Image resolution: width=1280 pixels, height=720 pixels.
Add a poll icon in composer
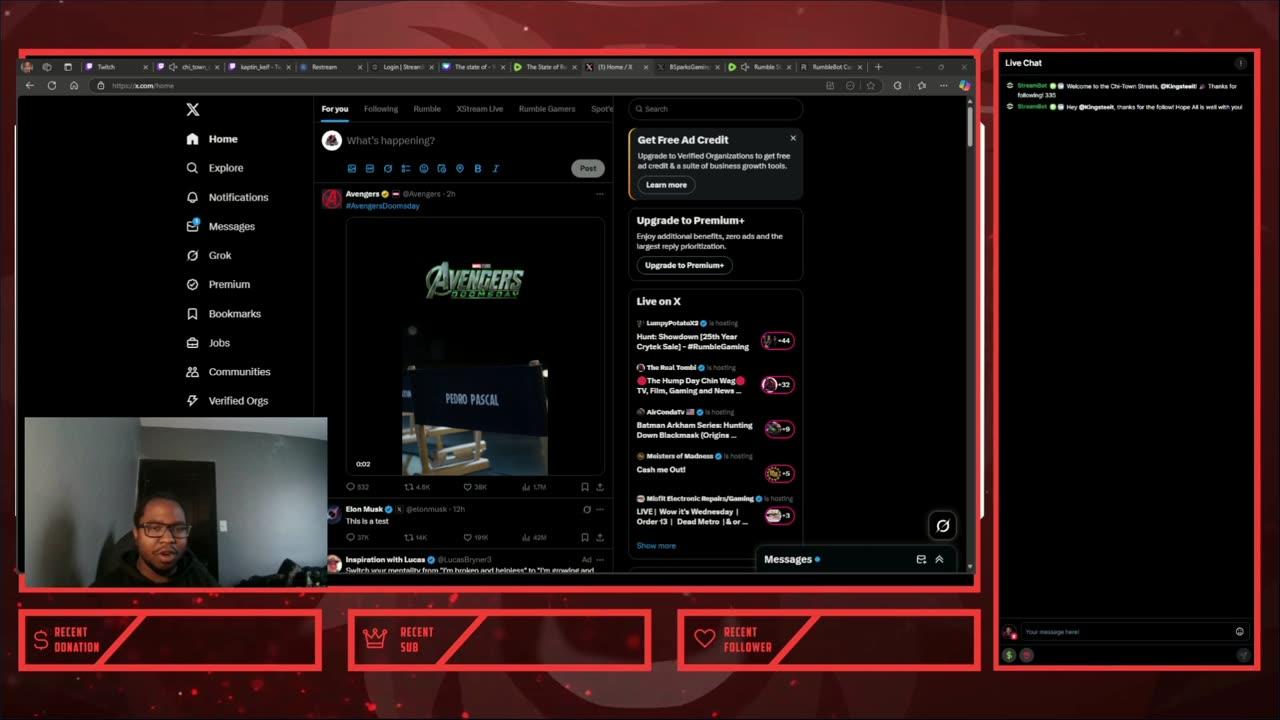pos(405,168)
